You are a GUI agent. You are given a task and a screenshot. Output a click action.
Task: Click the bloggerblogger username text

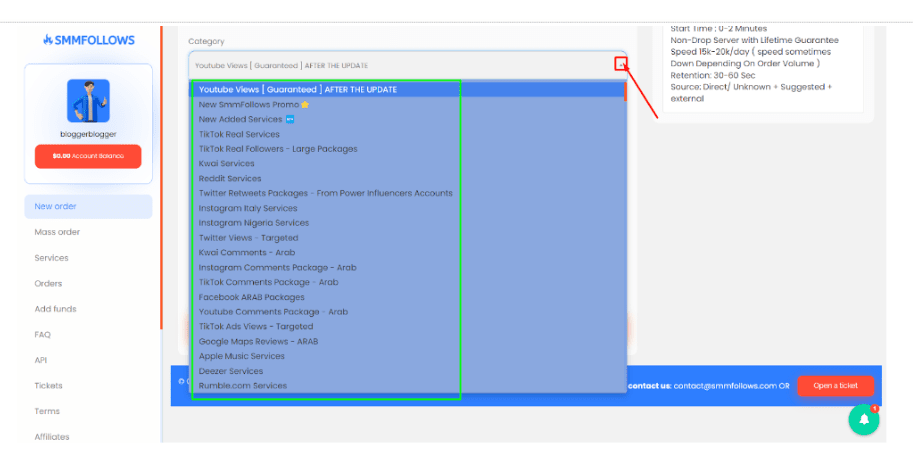click(x=89, y=134)
